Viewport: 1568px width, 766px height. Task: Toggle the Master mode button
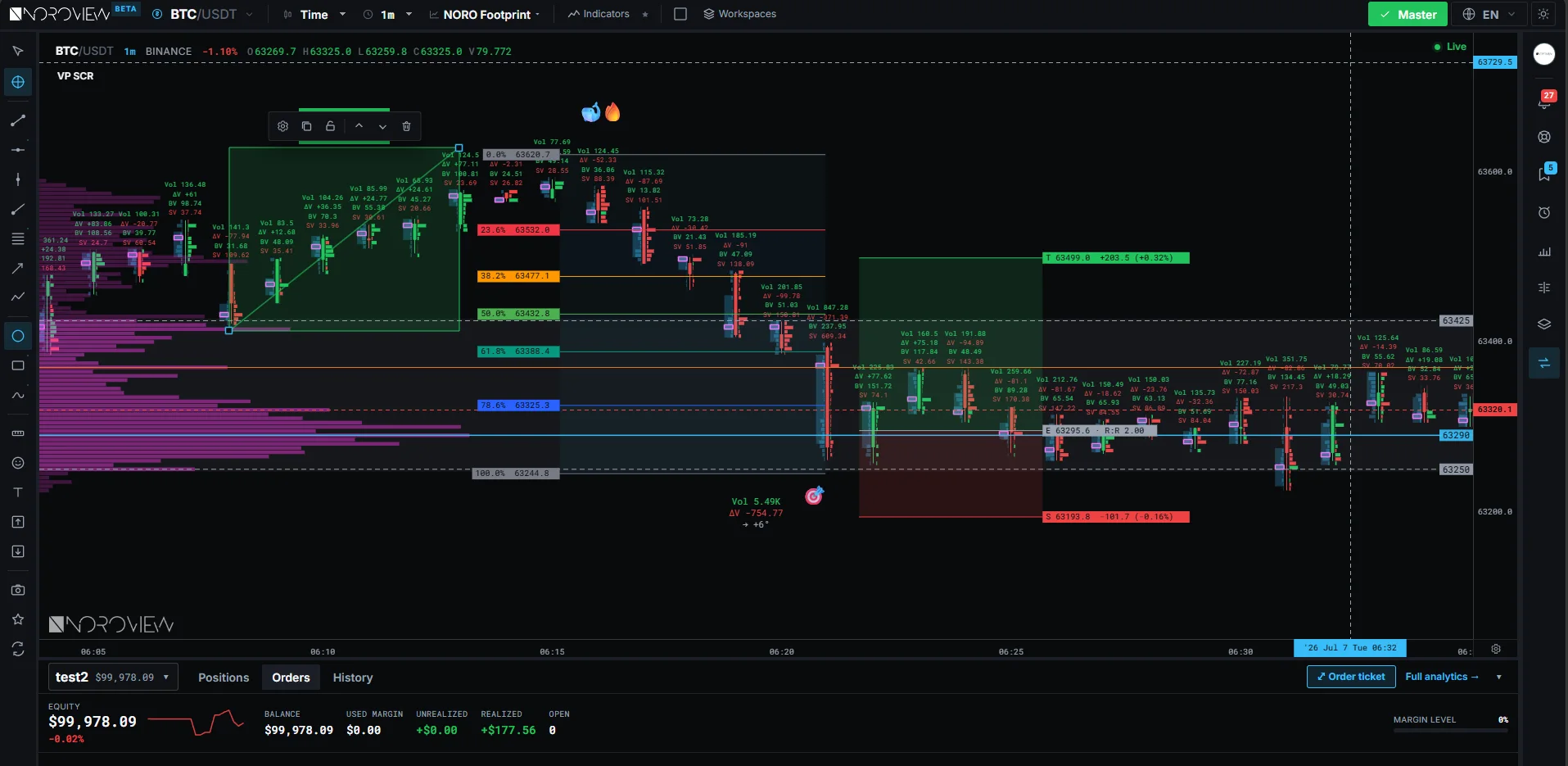1408,14
